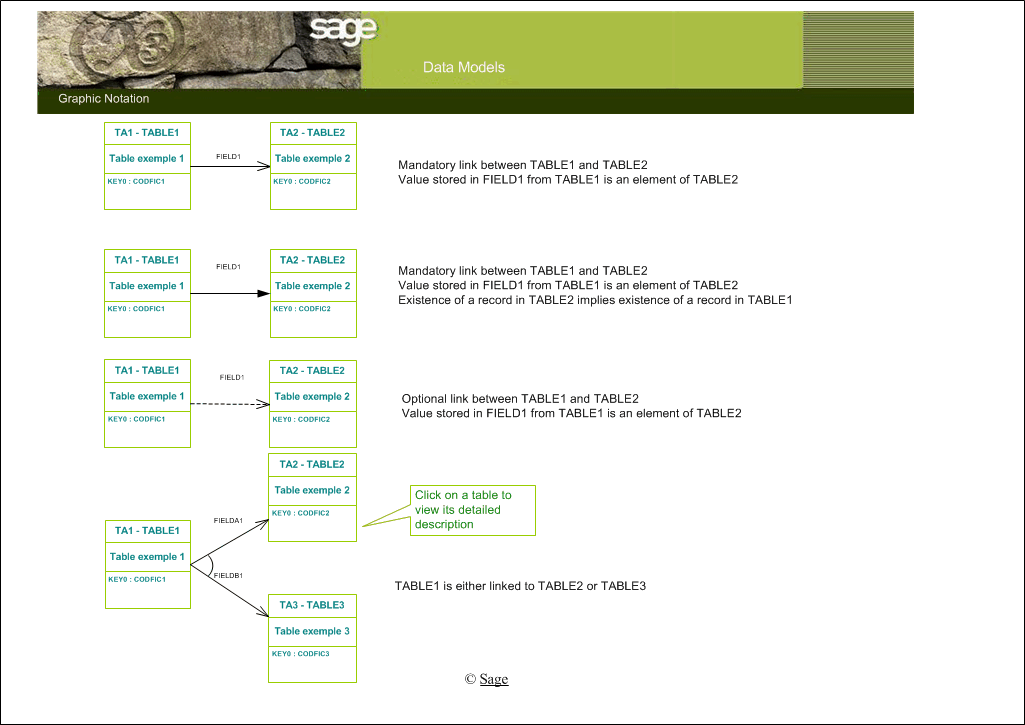Viewport: 1025px width, 725px height.
Task: Click the FIELDA1 arrow label
Action: click(228, 521)
